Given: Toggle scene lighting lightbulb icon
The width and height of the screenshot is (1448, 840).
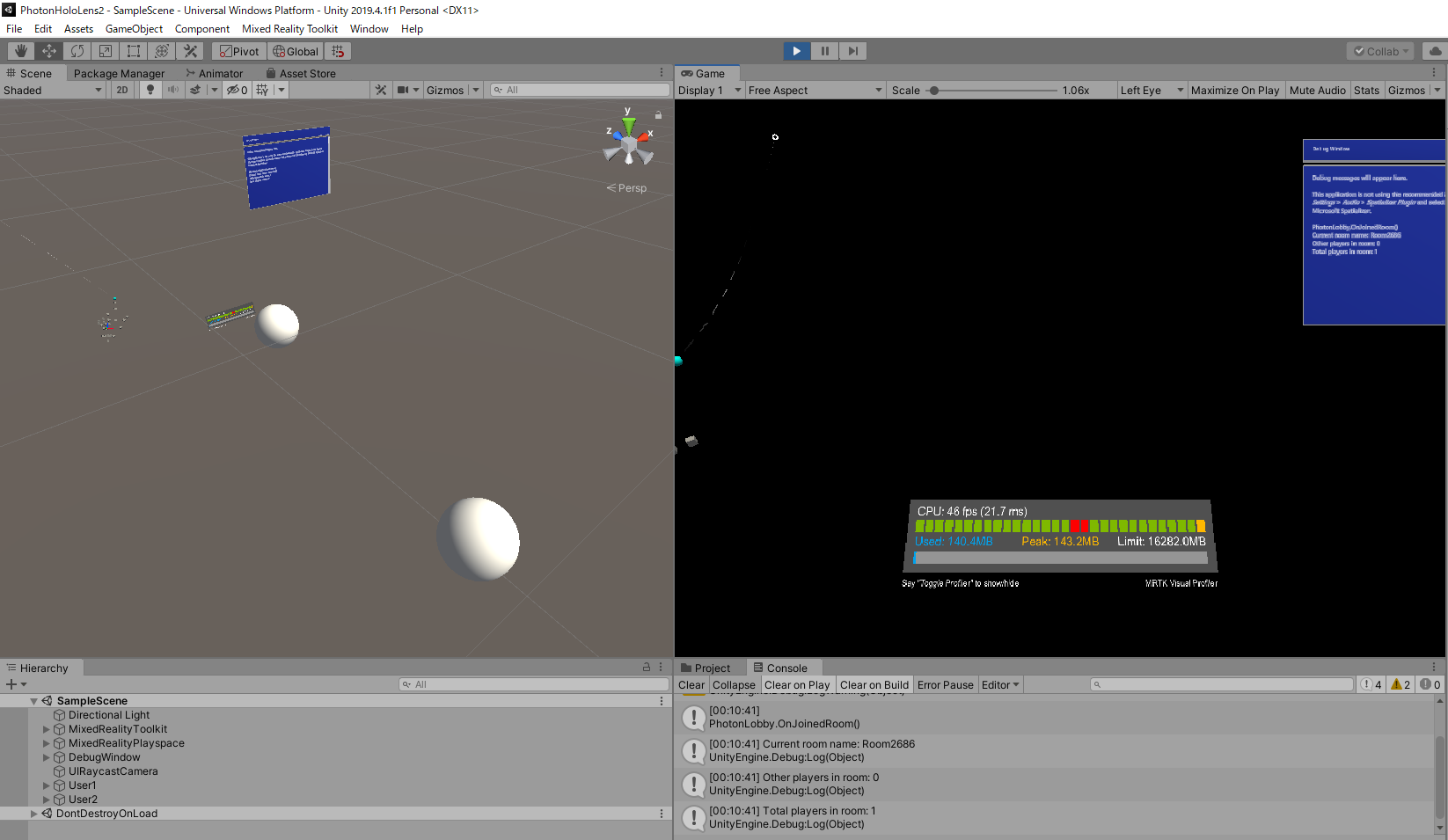Looking at the screenshot, I should (x=150, y=90).
